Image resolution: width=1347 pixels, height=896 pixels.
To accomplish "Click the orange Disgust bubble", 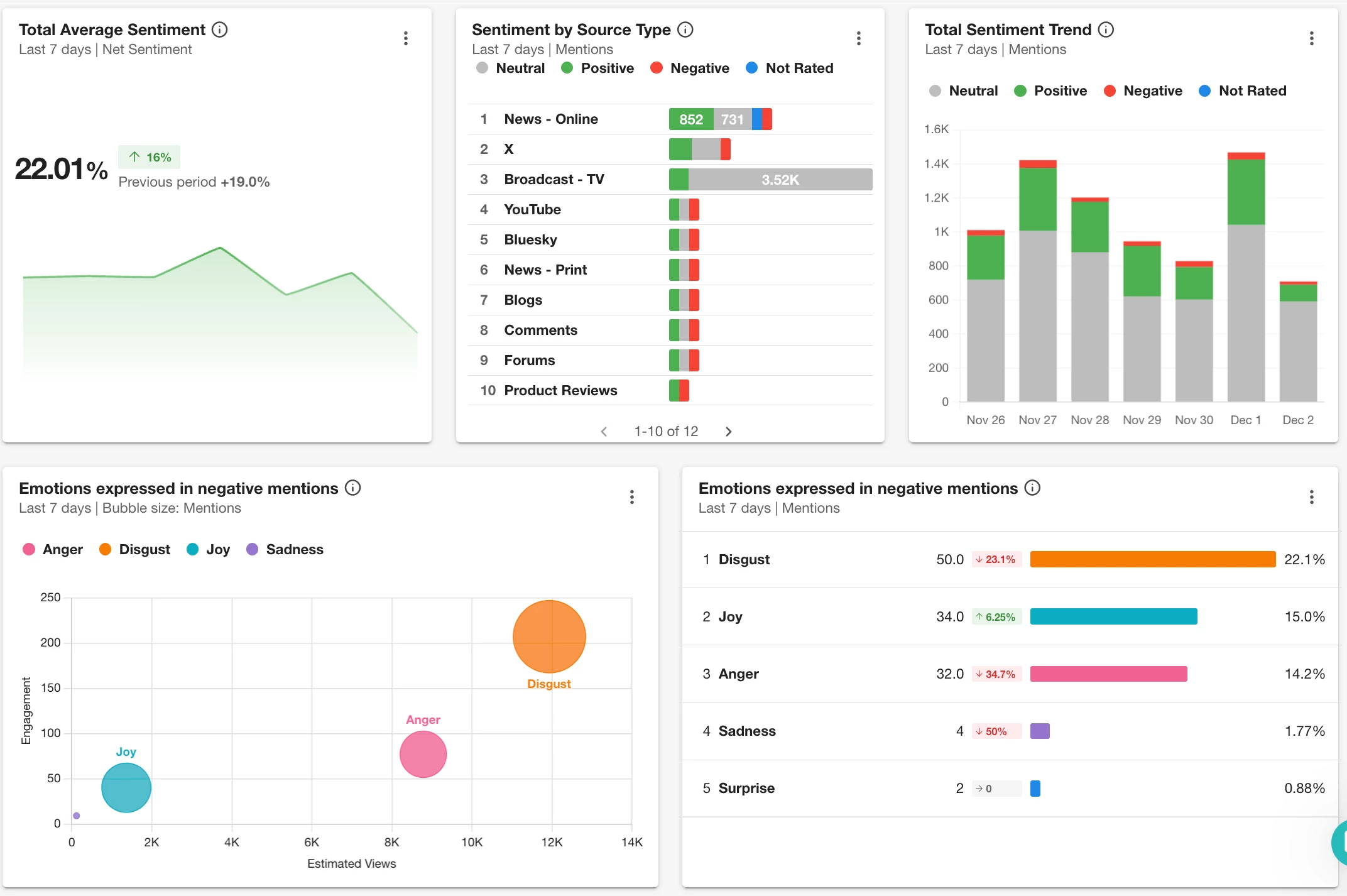I will click(x=549, y=636).
